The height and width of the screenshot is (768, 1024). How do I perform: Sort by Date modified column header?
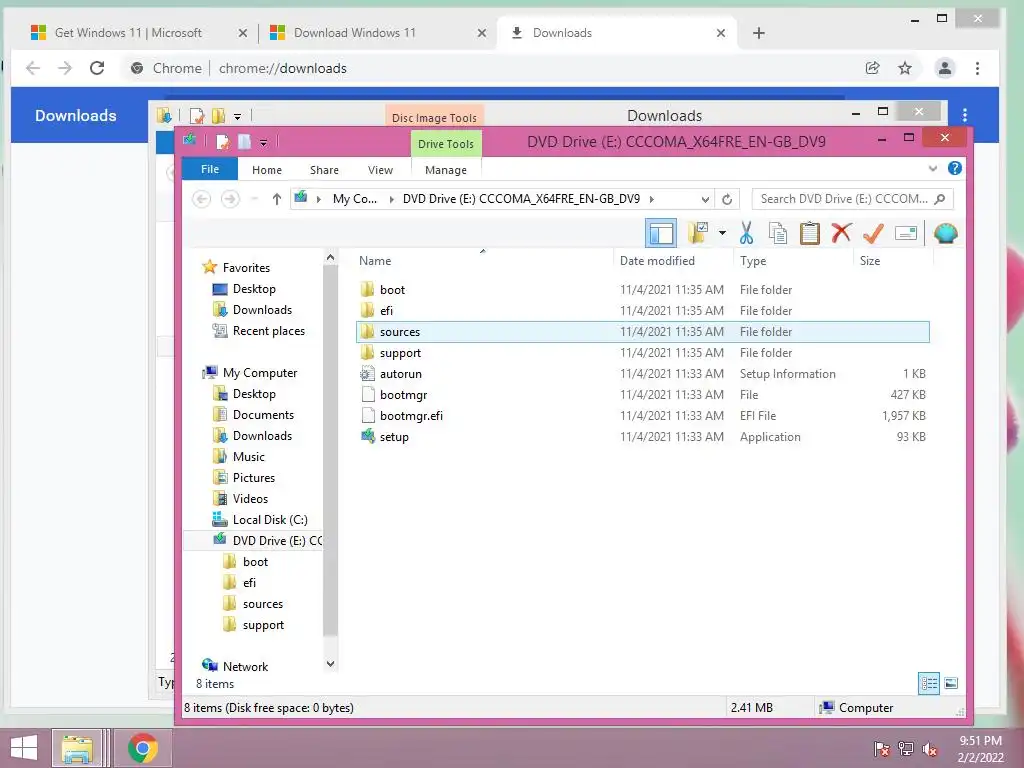point(657,261)
